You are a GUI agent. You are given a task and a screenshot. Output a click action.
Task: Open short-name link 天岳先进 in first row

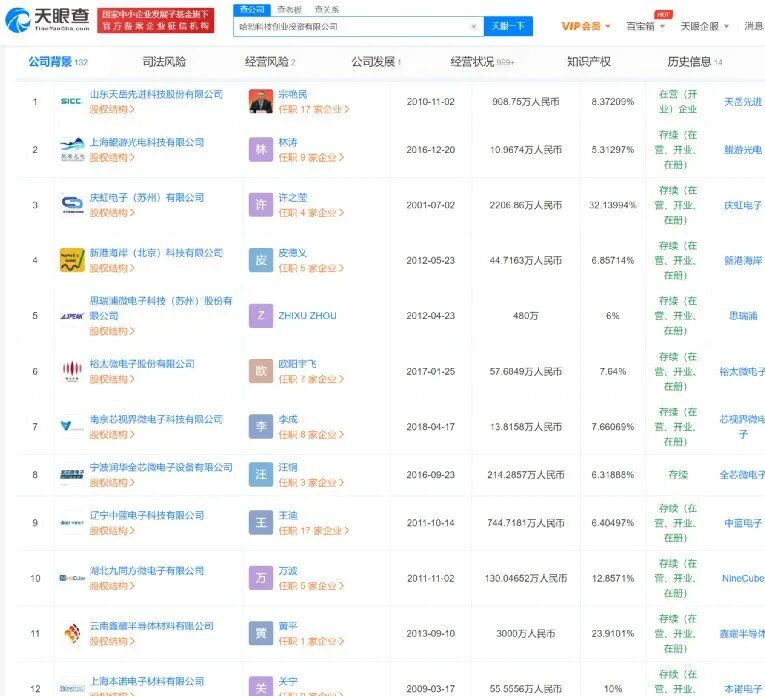pos(743,102)
